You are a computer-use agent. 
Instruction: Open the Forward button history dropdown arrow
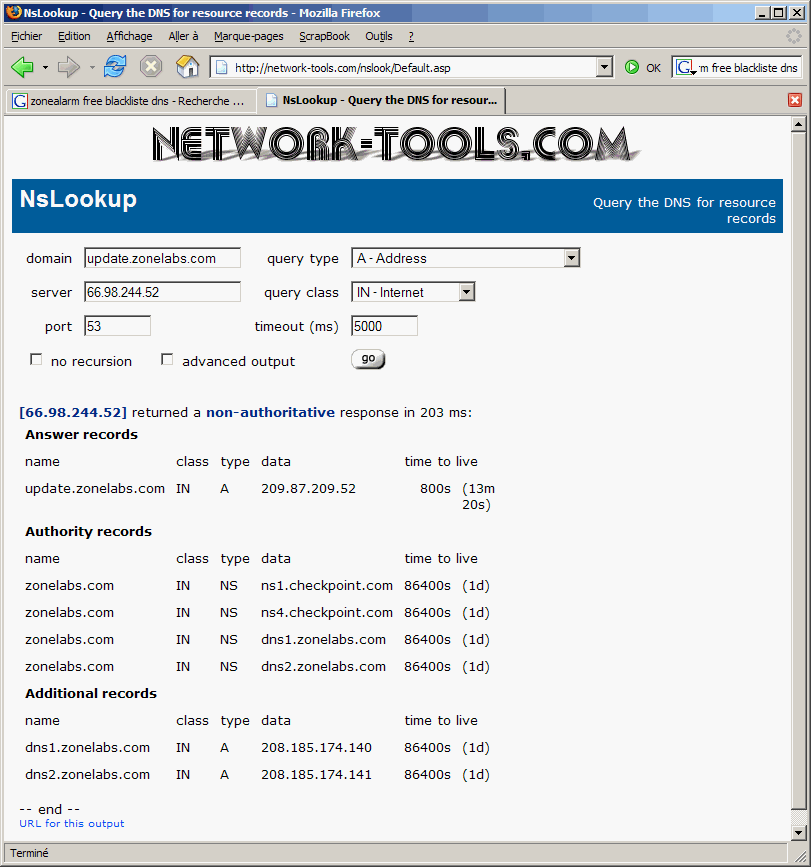[92, 68]
